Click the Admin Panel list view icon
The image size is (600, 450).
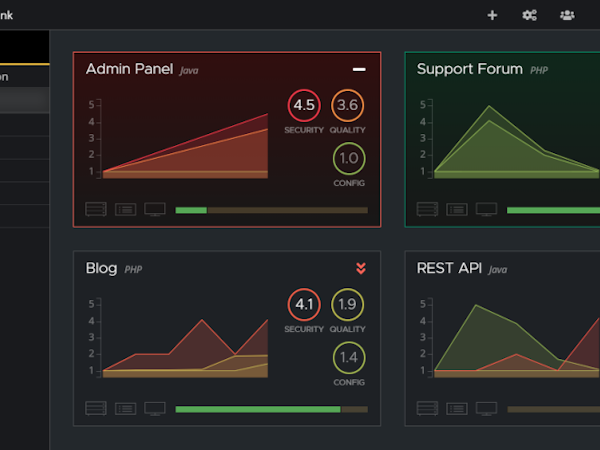126,209
